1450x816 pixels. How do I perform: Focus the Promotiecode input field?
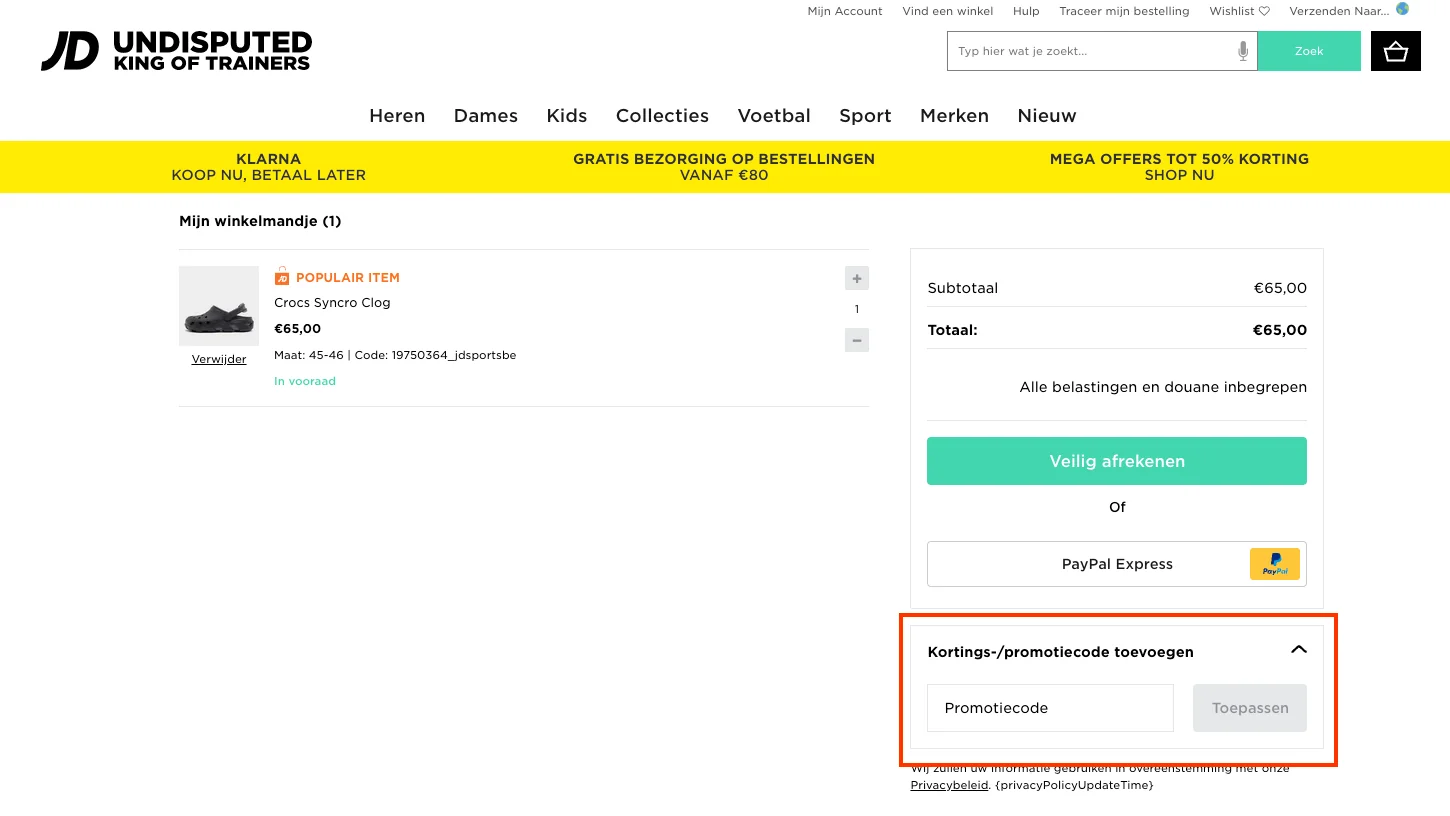tap(1050, 708)
